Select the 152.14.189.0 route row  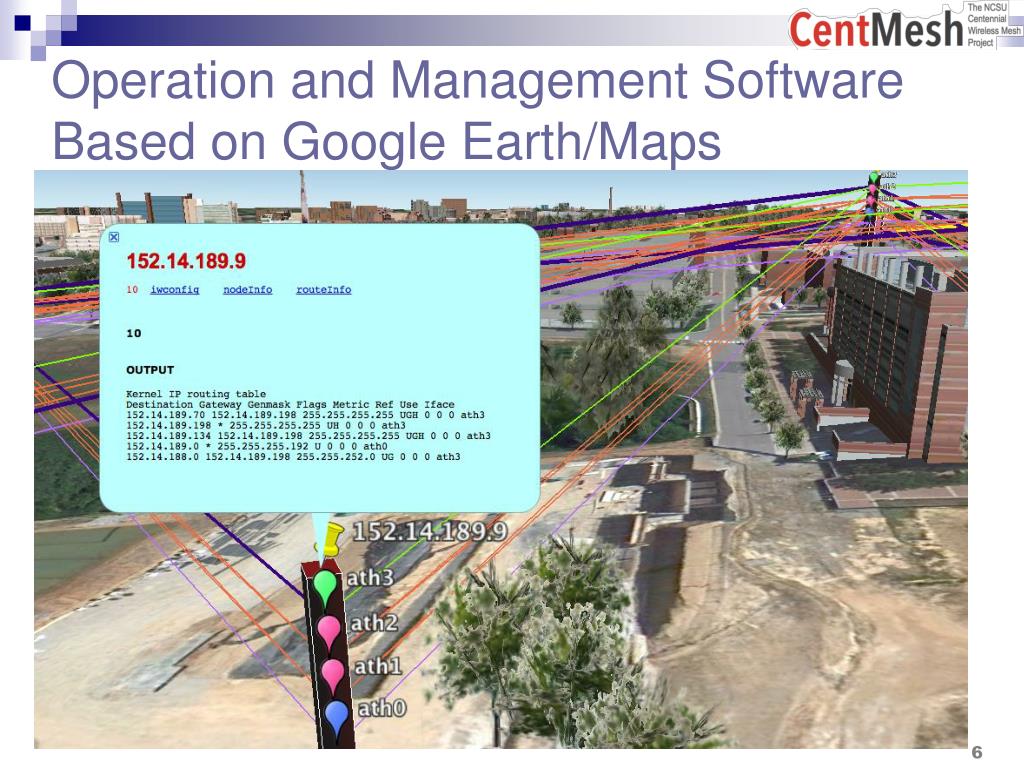(257, 446)
